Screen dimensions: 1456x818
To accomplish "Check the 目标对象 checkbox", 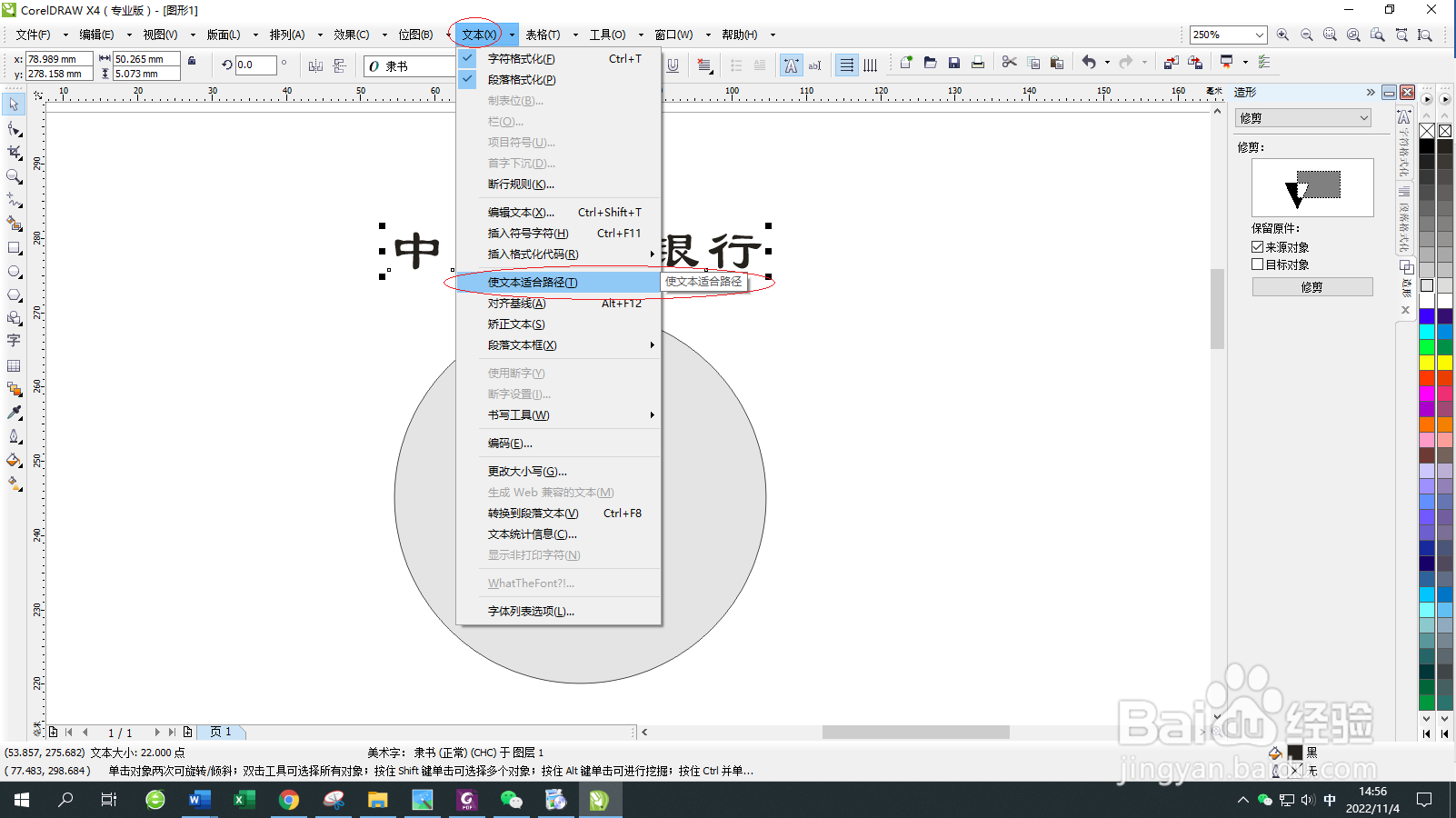I will pyautogui.click(x=1258, y=264).
